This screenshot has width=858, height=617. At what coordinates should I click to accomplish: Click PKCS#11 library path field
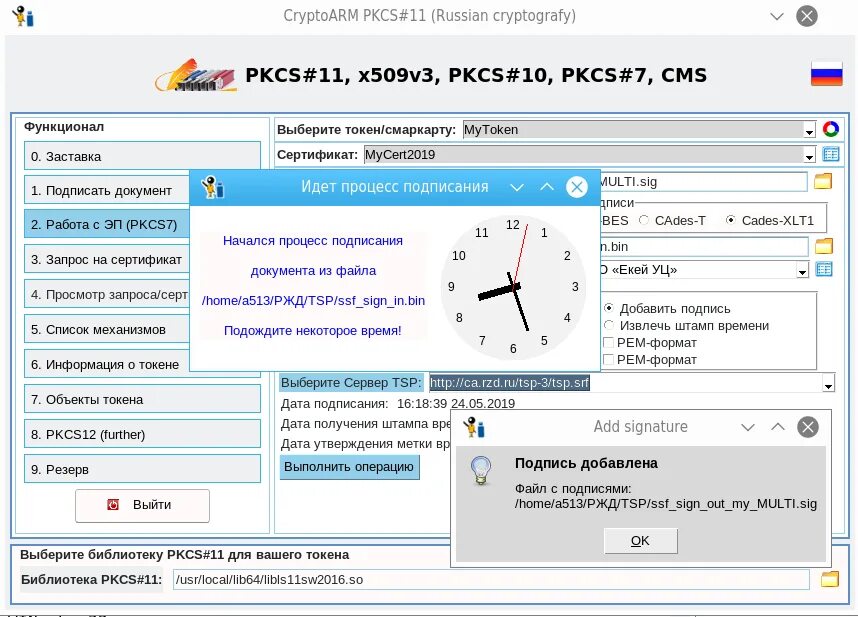tap(491, 580)
